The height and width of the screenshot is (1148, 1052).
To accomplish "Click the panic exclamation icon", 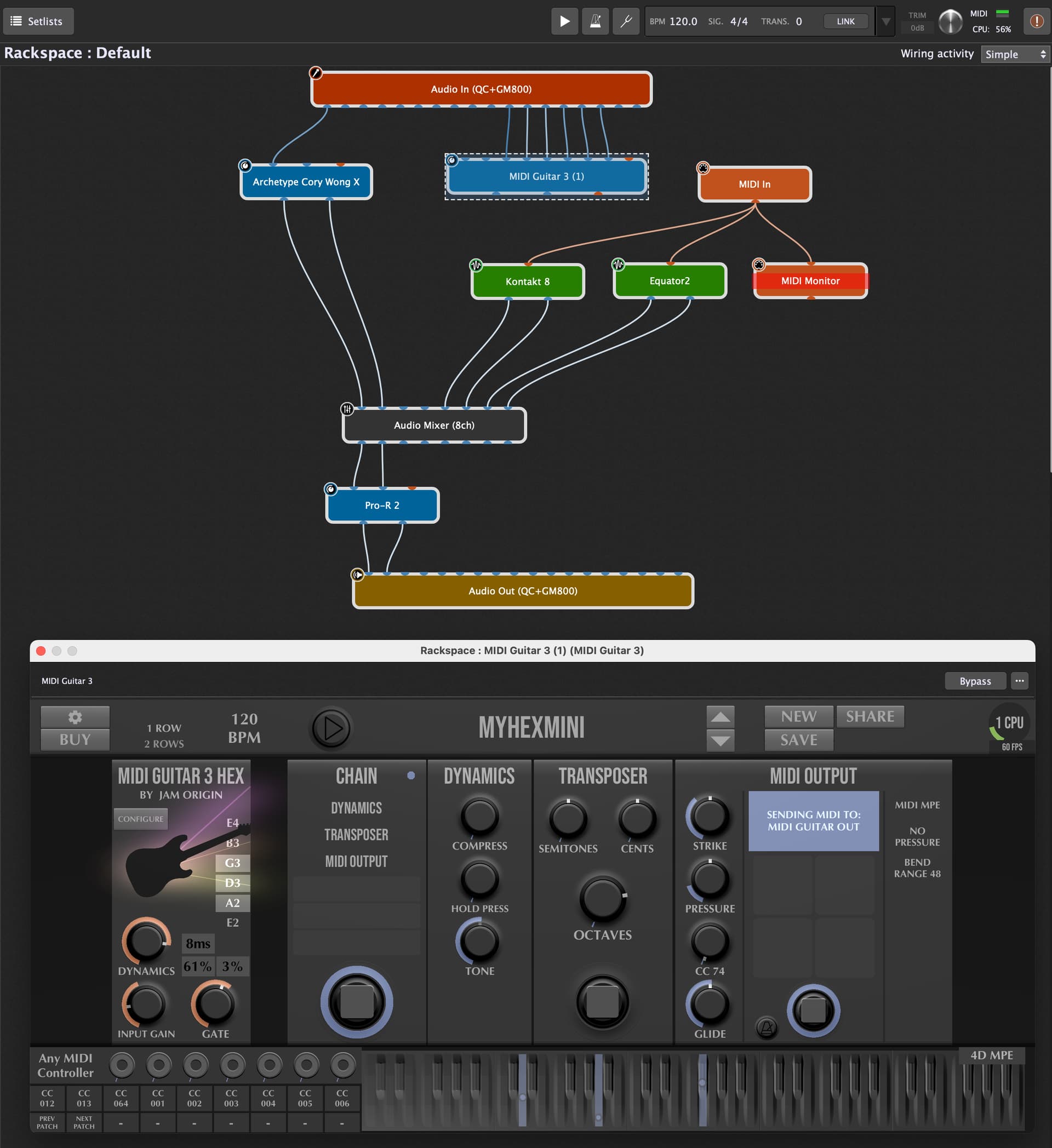I will [1036, 22].
